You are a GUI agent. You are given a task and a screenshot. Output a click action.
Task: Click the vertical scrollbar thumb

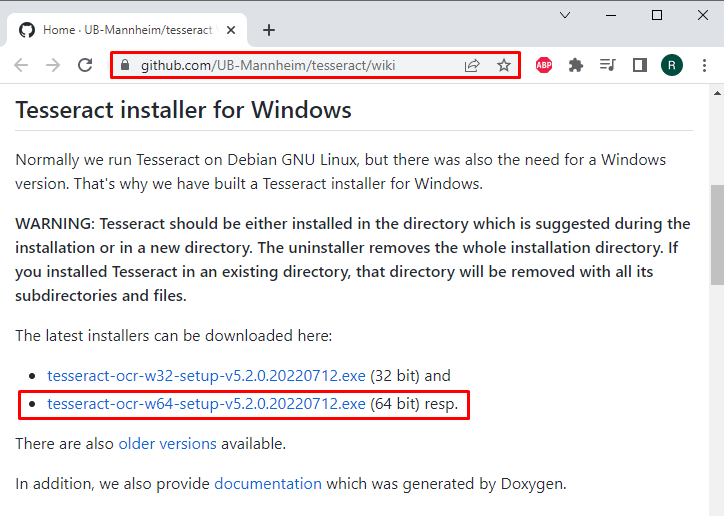pos(717,234)
